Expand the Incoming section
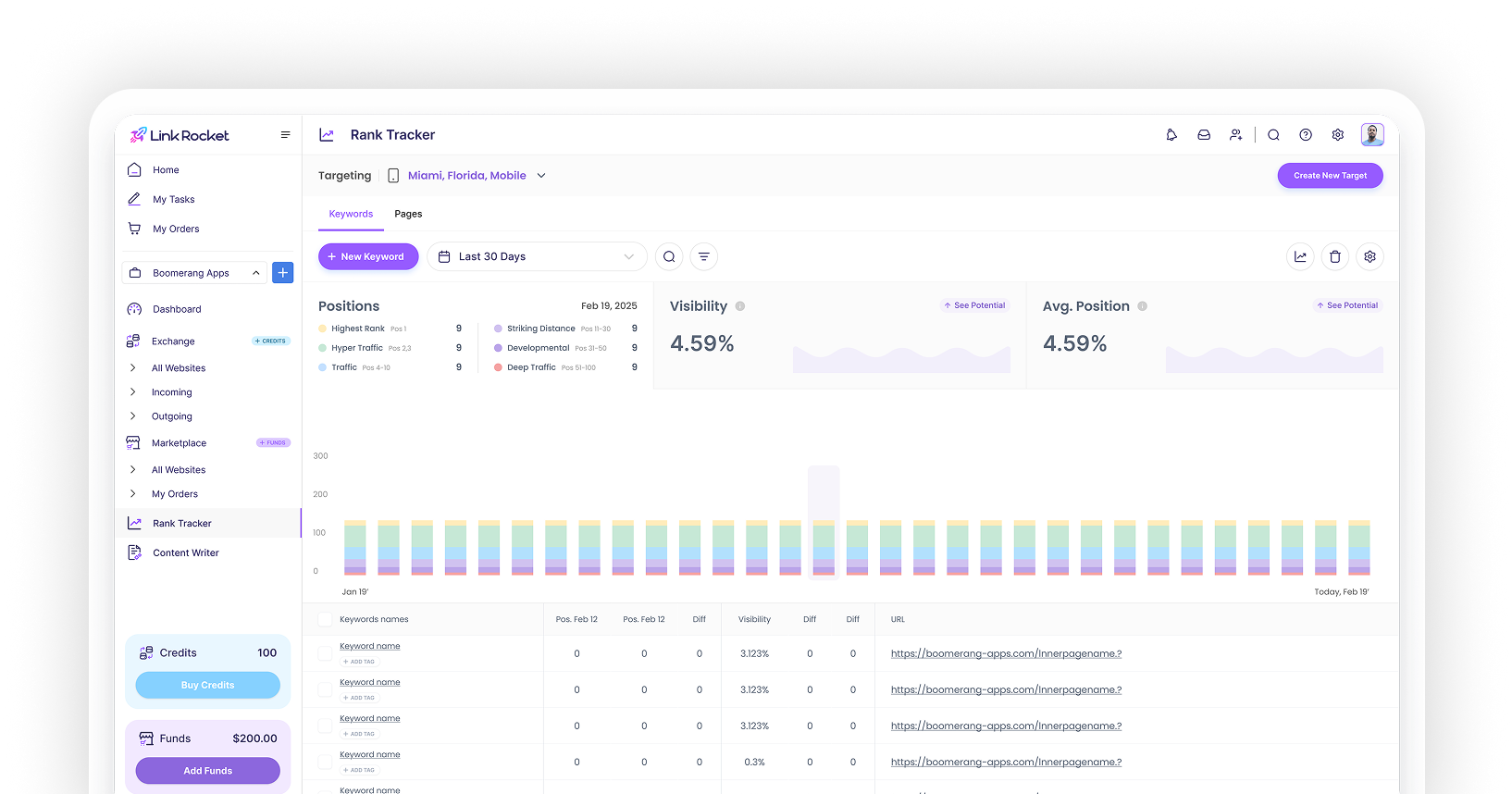1512x794 pixels. [x=132, y=392]
